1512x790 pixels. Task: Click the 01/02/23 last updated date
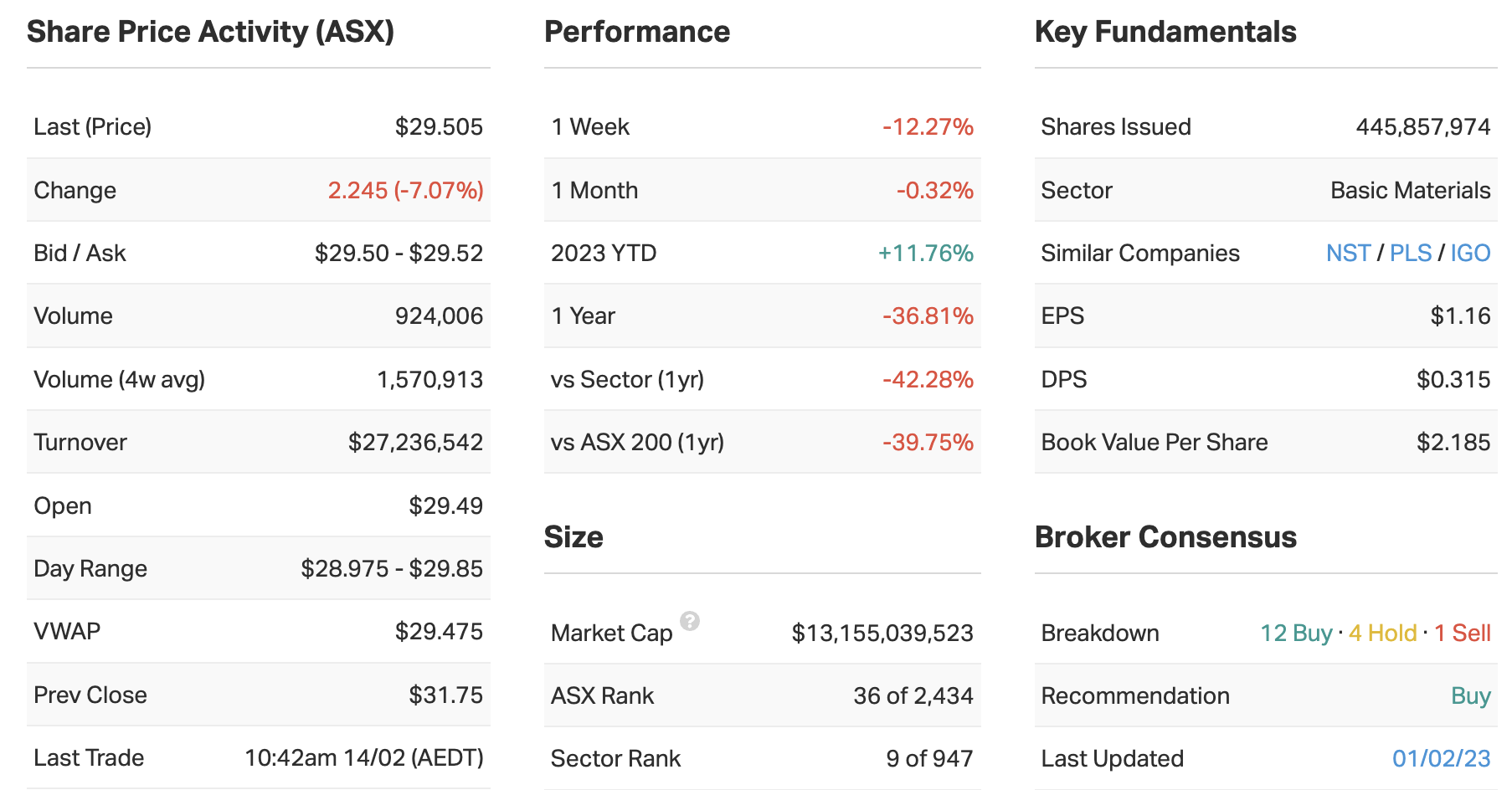(x=1441, y=758)
